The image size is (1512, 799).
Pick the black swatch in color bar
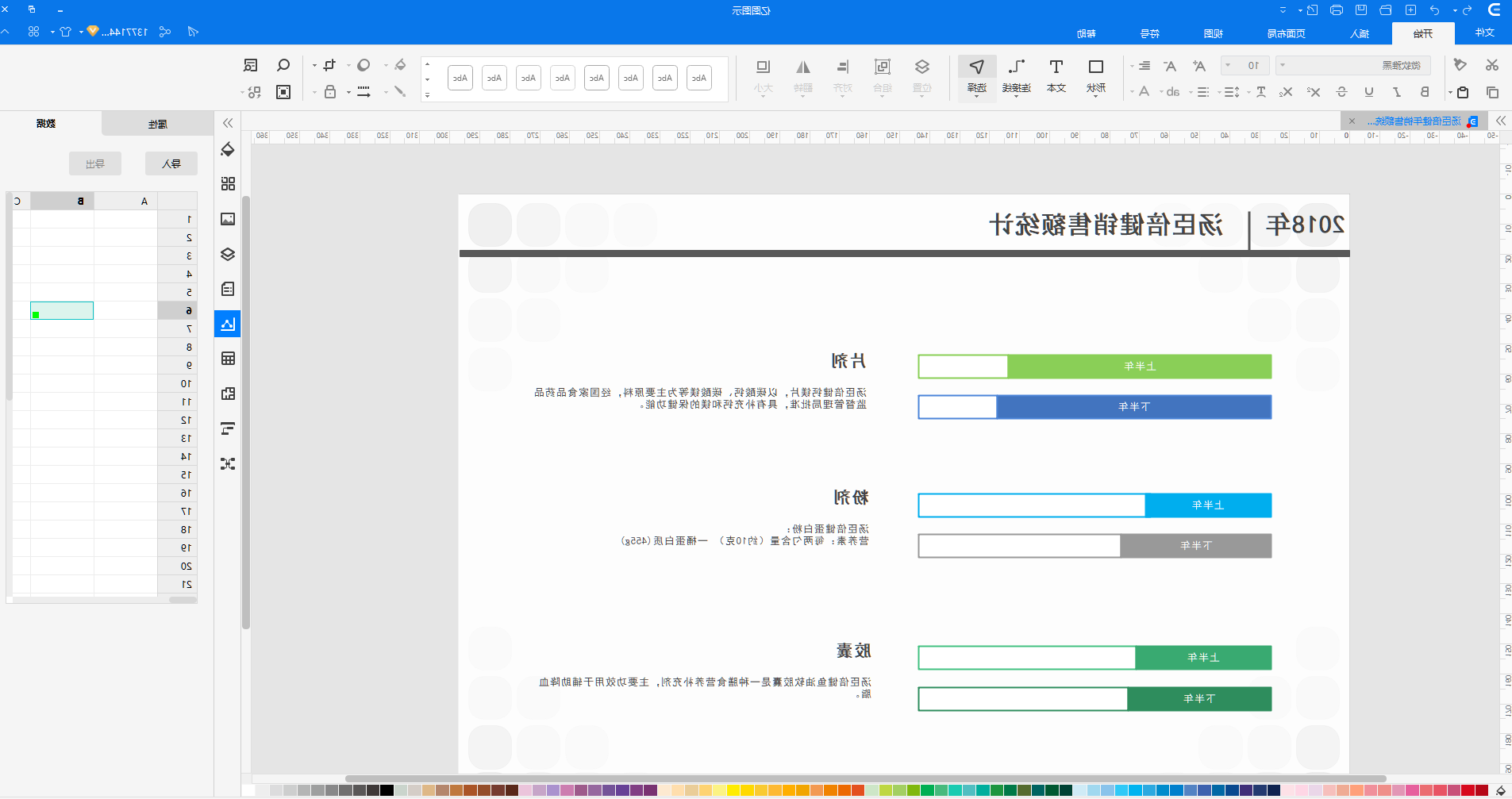click(x=387, y=789)
